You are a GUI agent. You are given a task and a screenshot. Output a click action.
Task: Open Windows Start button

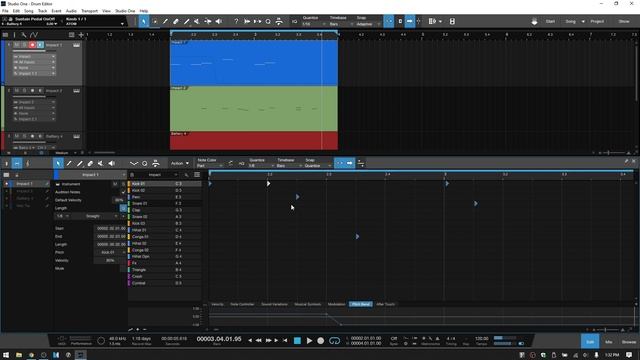click(x=6, y=355)
